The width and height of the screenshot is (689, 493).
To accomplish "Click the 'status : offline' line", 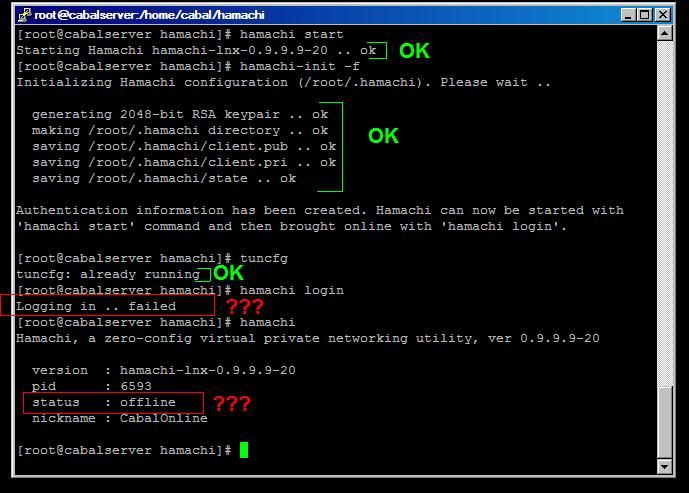I will [x=104, y=402].
